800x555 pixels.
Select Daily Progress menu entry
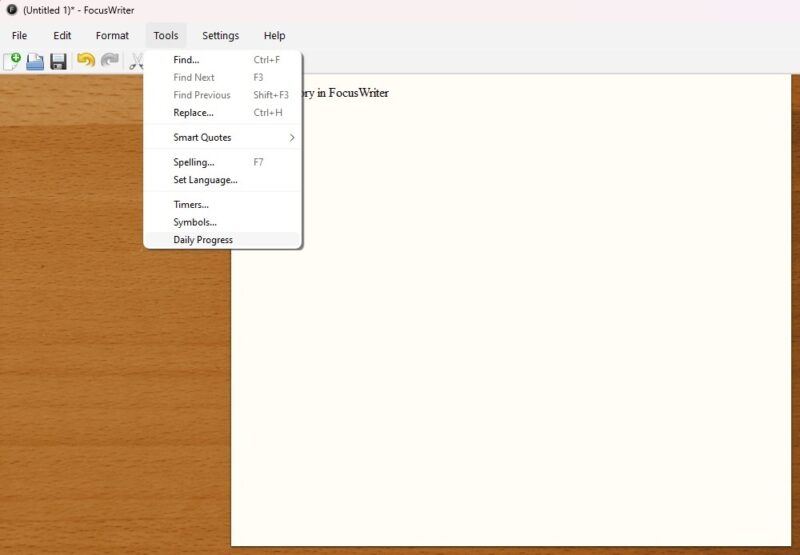(x=223, y=240)
